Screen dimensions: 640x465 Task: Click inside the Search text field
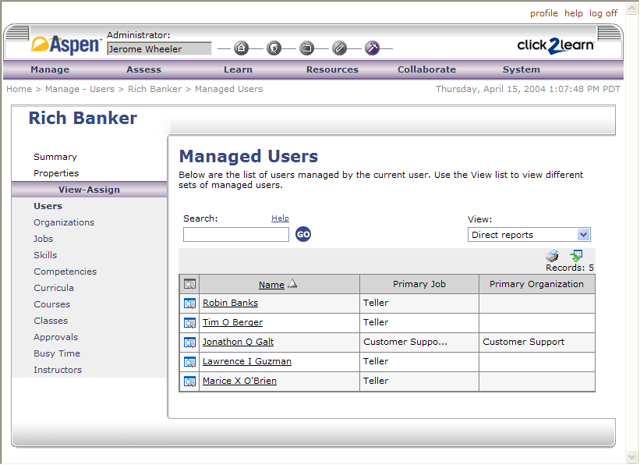pos(236,235)
